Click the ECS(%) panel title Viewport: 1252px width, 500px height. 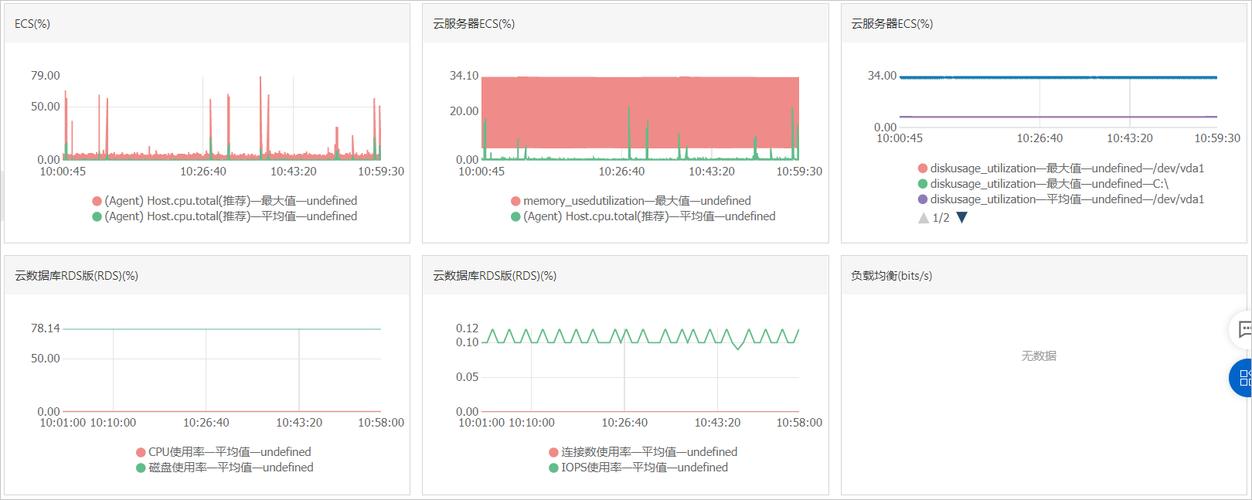point(32,24)
